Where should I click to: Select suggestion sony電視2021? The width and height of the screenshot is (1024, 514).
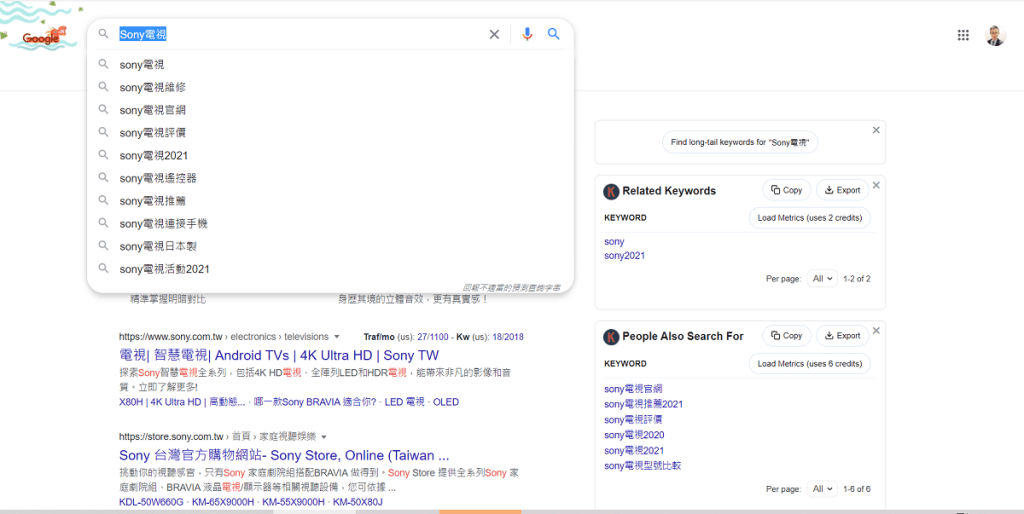pos(330,155)
